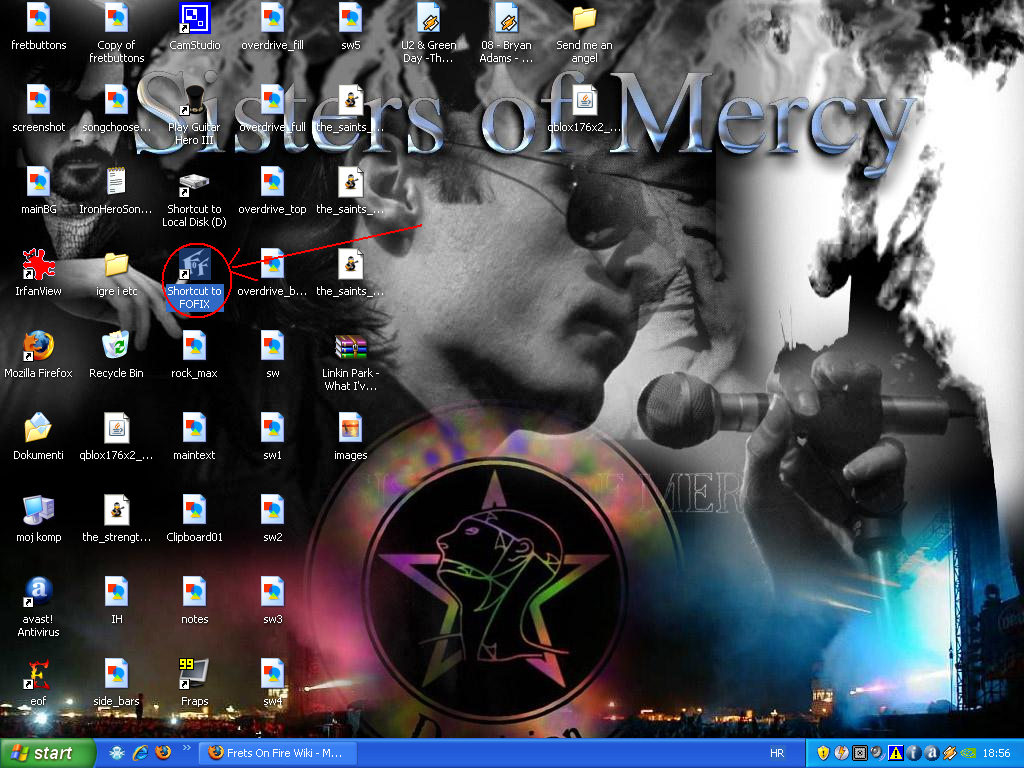
Task: Select the images file icon
Action: coord(351,437)
